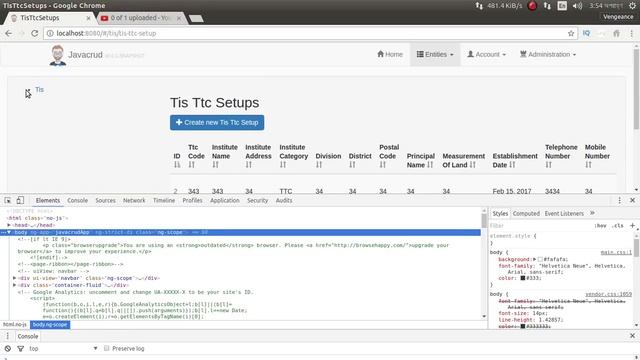Image resolution: width=640 pixels, height=360 pixels.
Task: Collapse the body element node
Action: click(x=9, y=232)
